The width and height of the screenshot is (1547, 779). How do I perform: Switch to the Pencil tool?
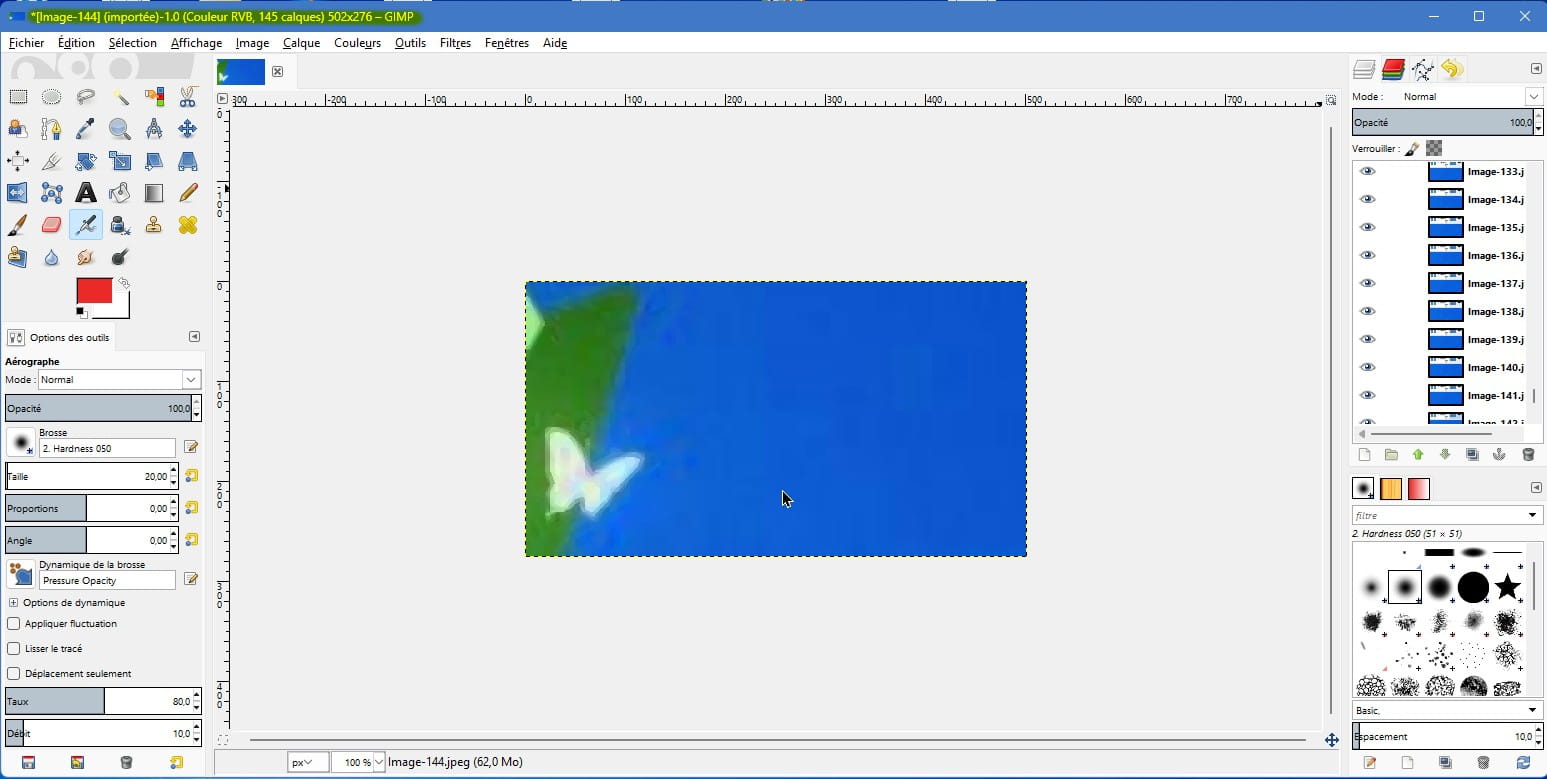pos(187,193)
